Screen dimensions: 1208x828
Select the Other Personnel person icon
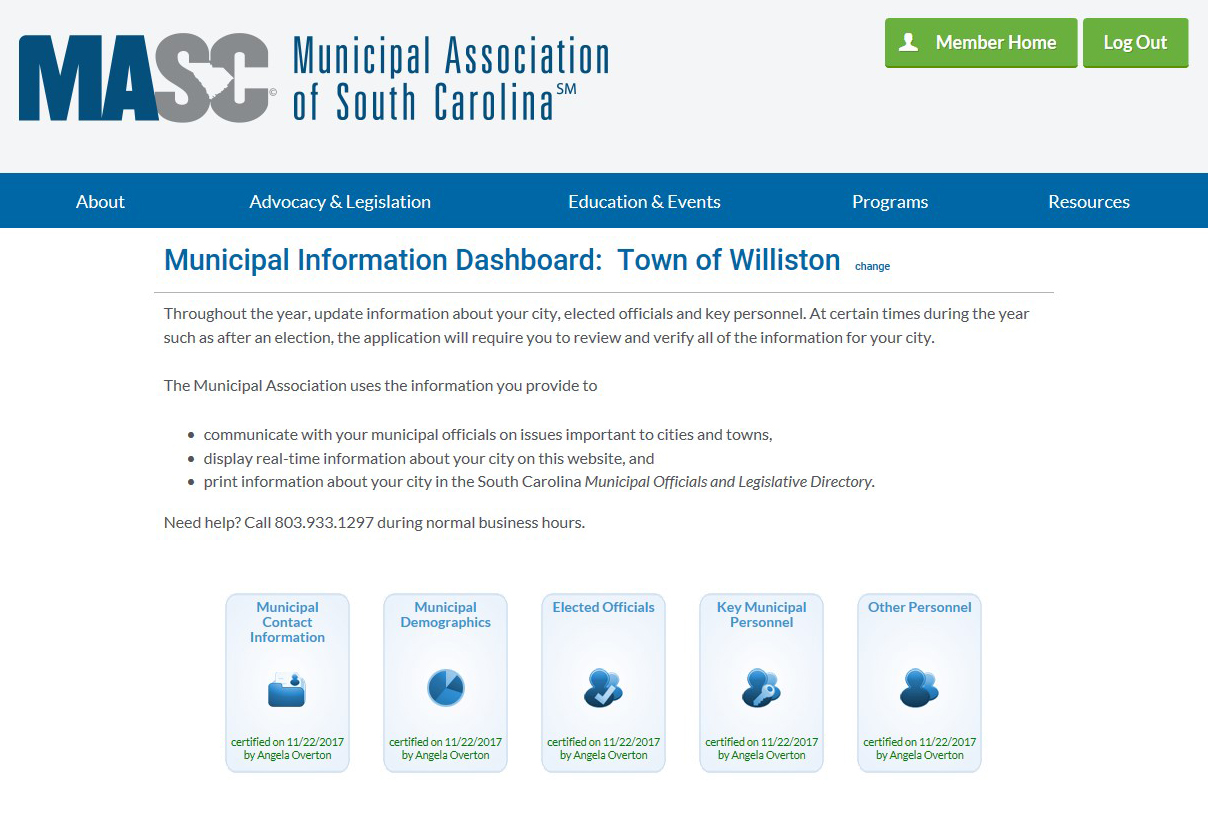point(919,688)
